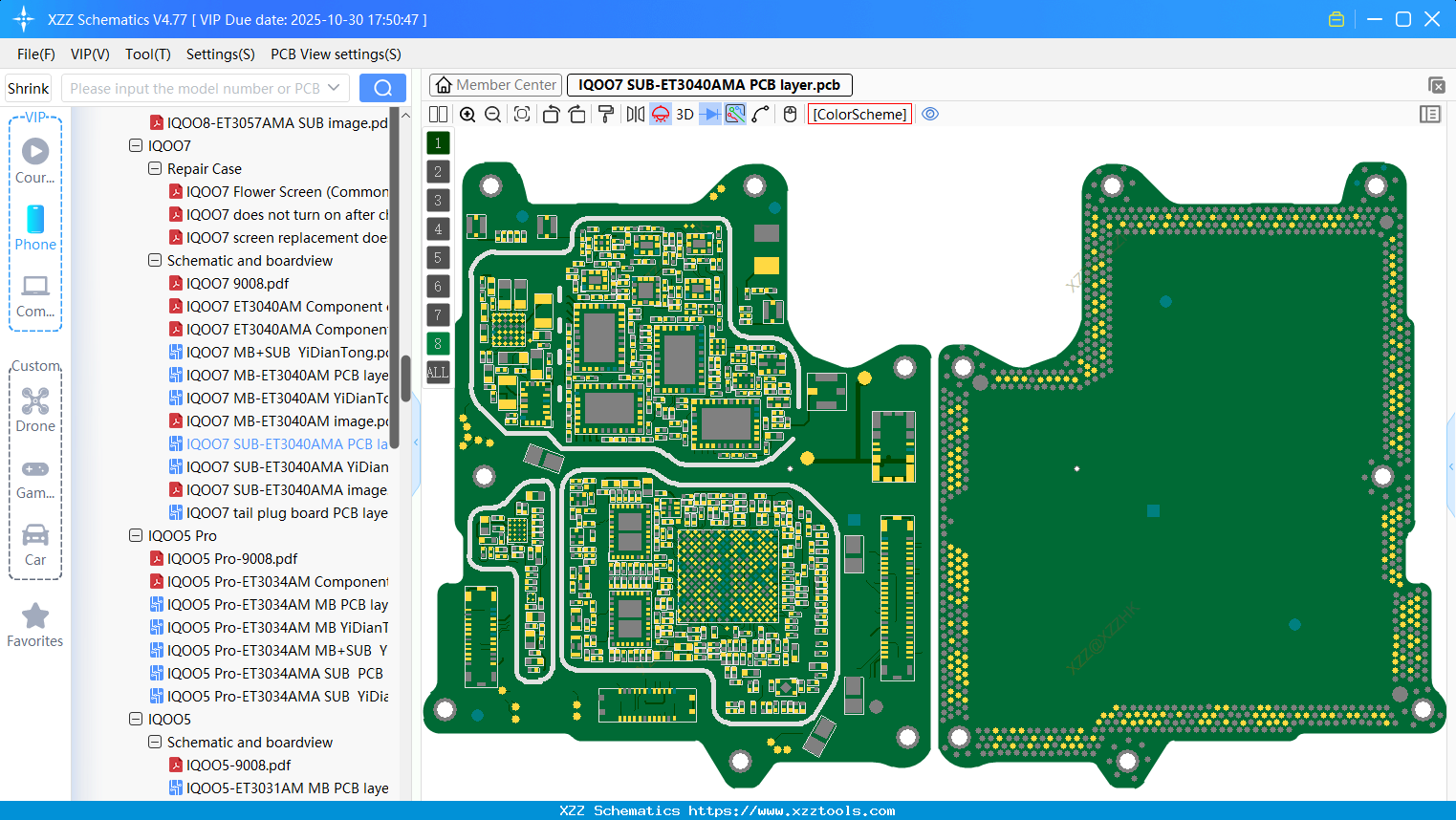Screen dimensions: 1456x820
Task: Select the paint roller coloring tool
Action: [605, 114]
